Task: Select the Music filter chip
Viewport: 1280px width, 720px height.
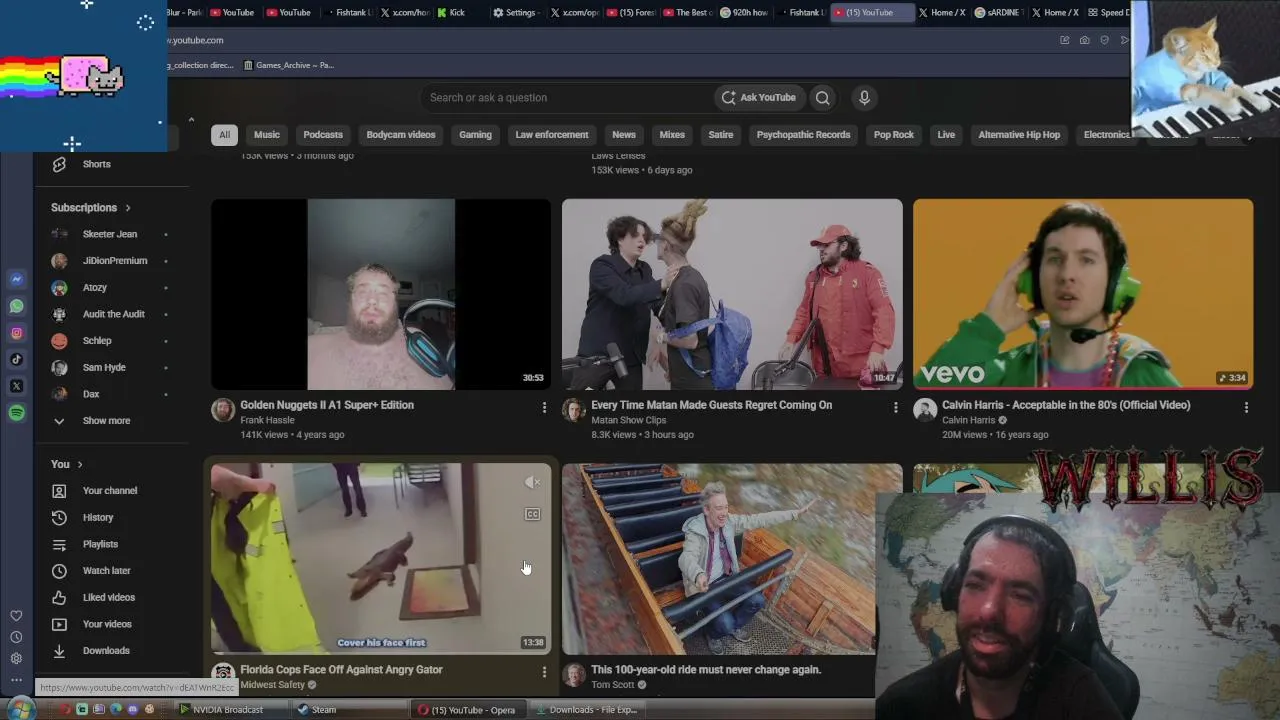Action: [x=267, y=135]
